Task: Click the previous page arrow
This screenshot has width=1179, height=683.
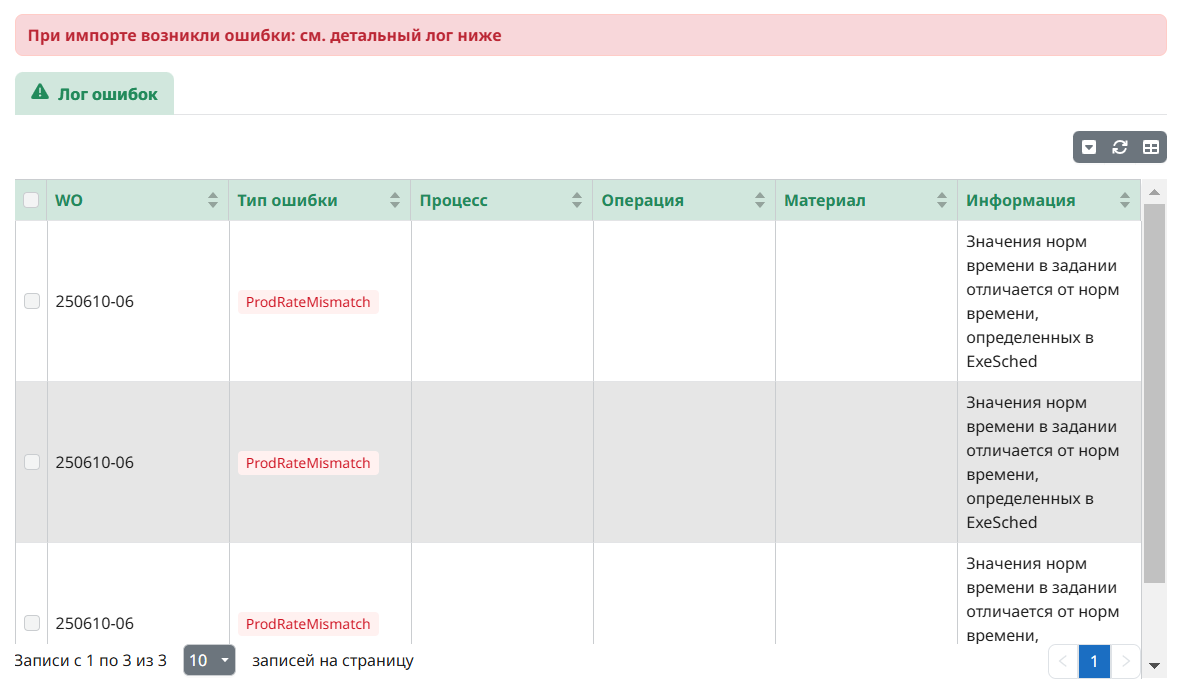Action: [x=1063, y=661]
